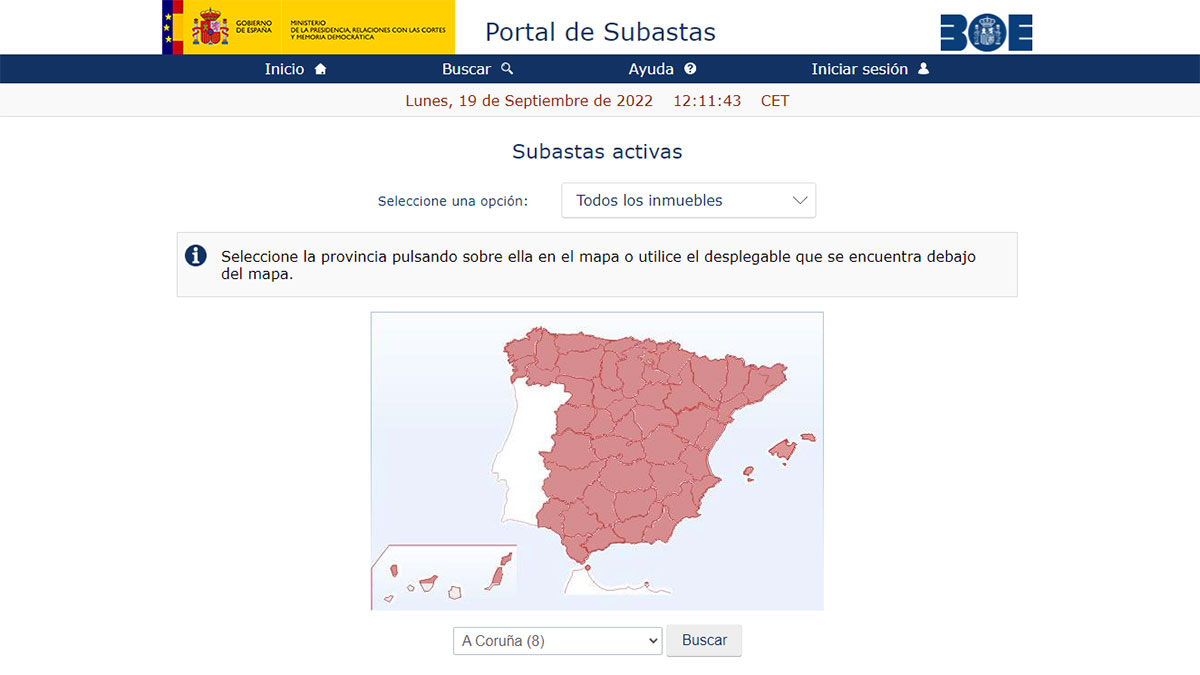Click the Buscar button below the map
Viewport: 1200px width, 675px height.
pyautogui.click(x=704, y=641)
